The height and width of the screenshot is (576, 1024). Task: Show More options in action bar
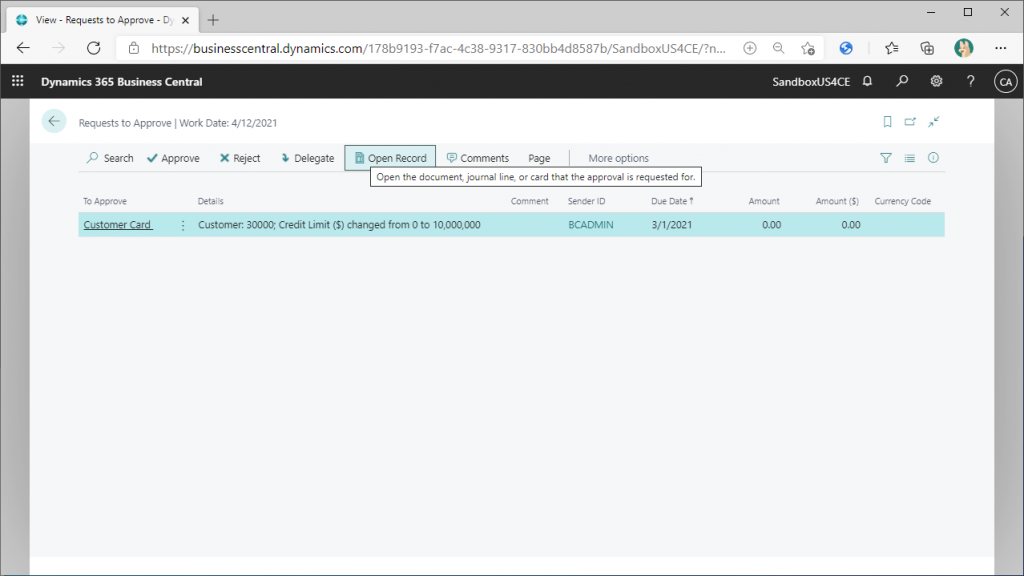[618, 158]
